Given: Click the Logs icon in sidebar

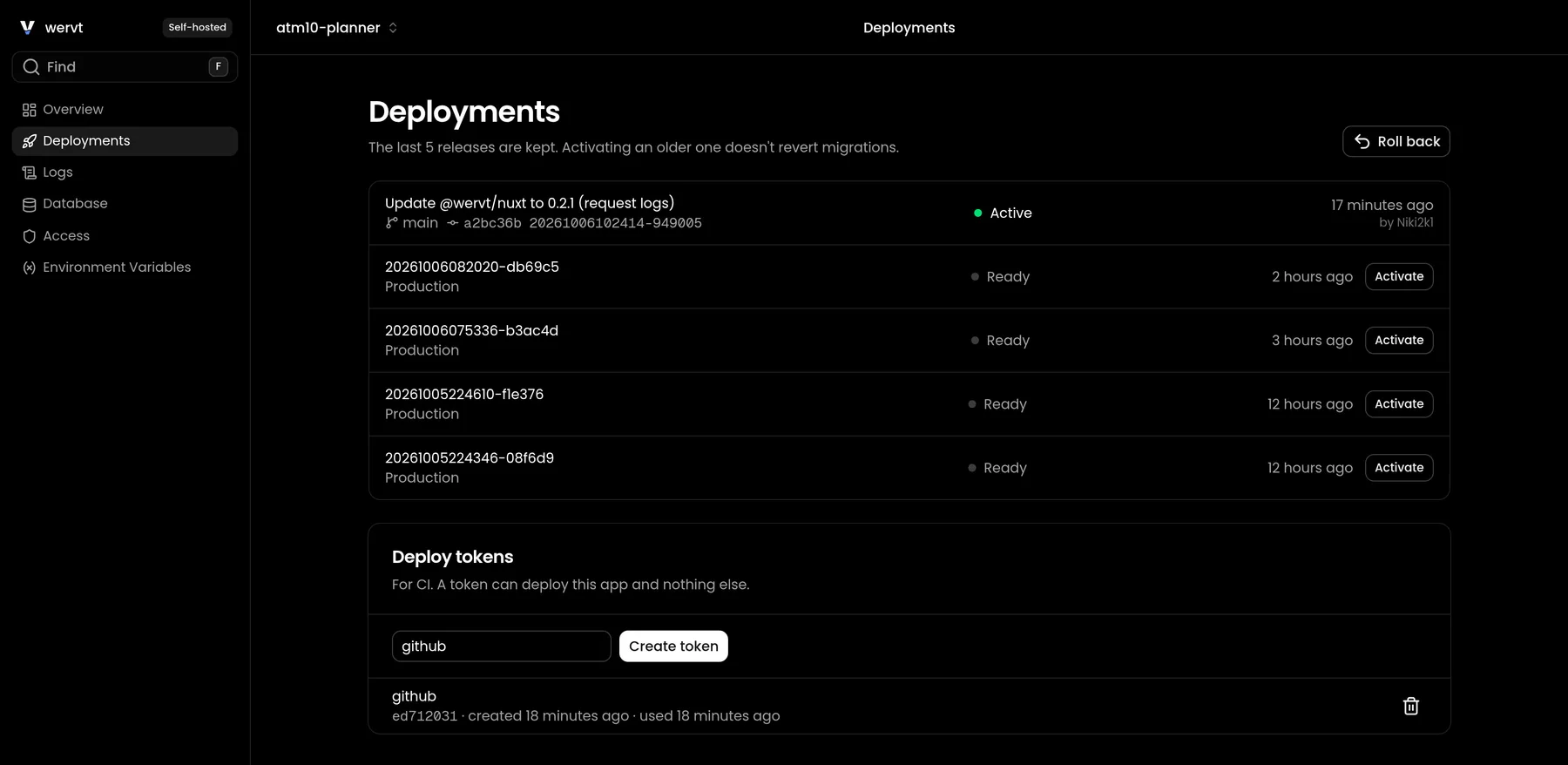Looking at the screenshot, I should pos(29,173).
